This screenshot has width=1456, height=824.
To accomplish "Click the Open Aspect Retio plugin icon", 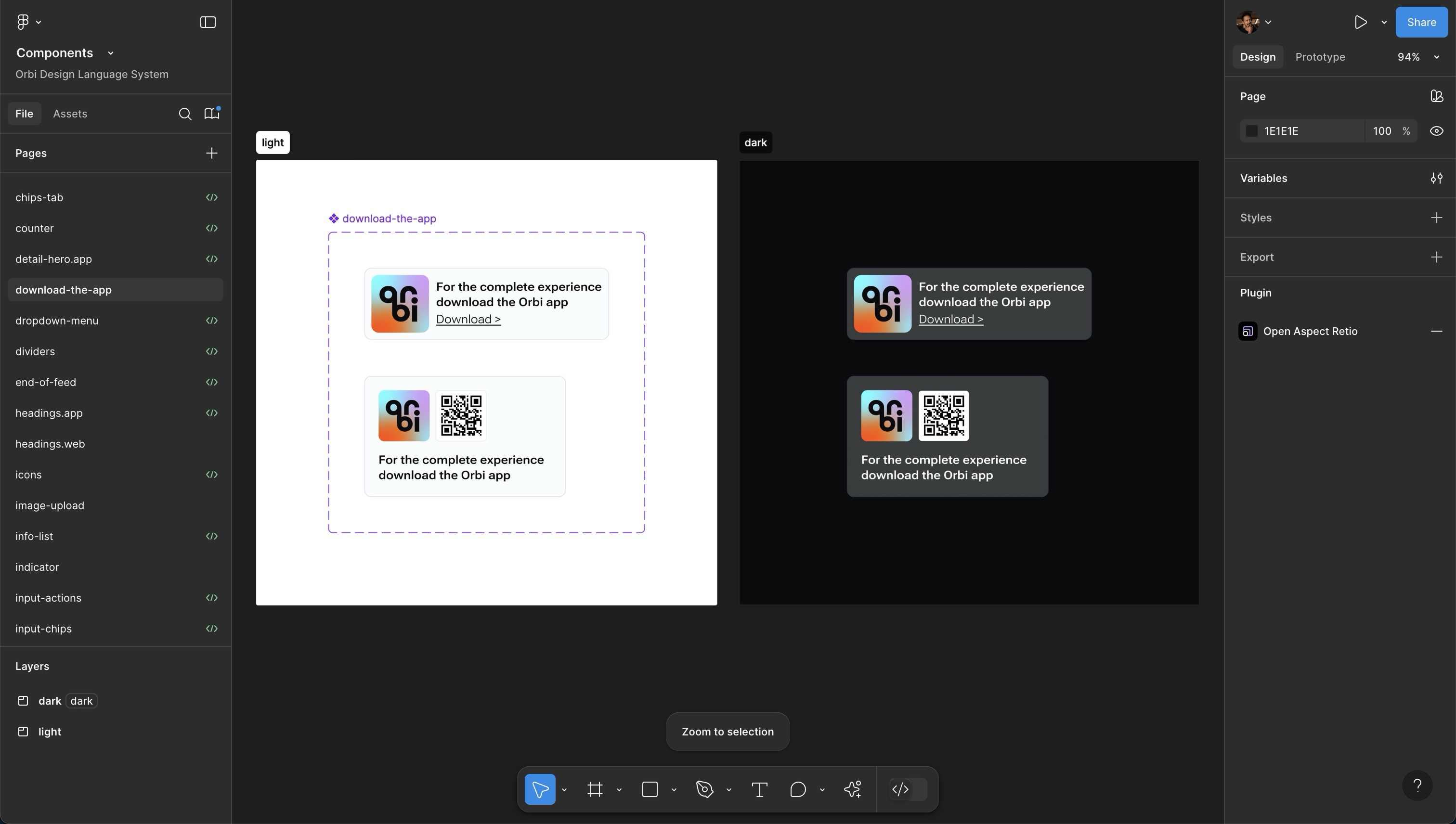I will [1248, 331].
